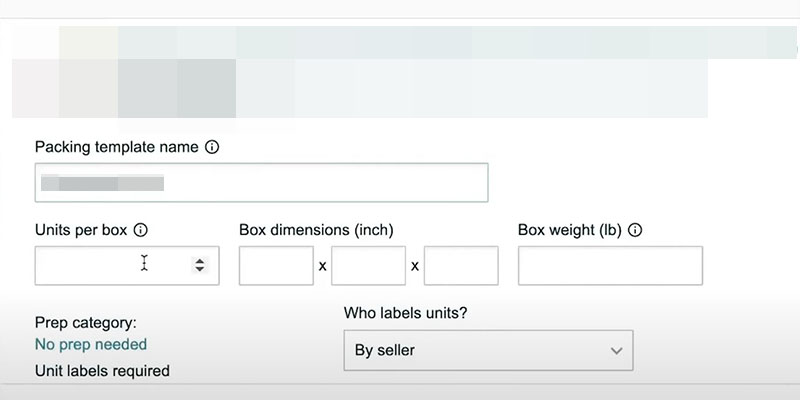Viewport: 800px width, 400px height.
Task: Click the info icon next to Units per box
Action: coord(141,229)
